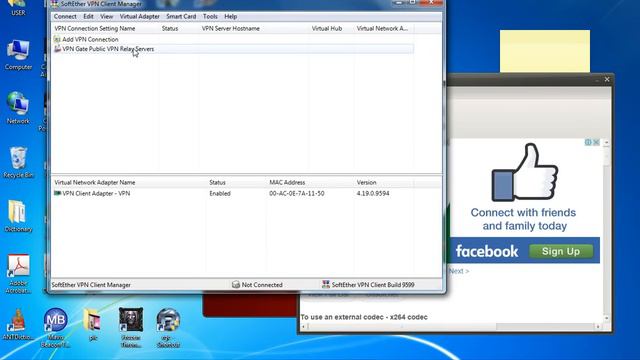Open the MB Mirror Beacon shortcut icon
The width and height of the screenshot is (640, 360).
click(x=56, y=328)
